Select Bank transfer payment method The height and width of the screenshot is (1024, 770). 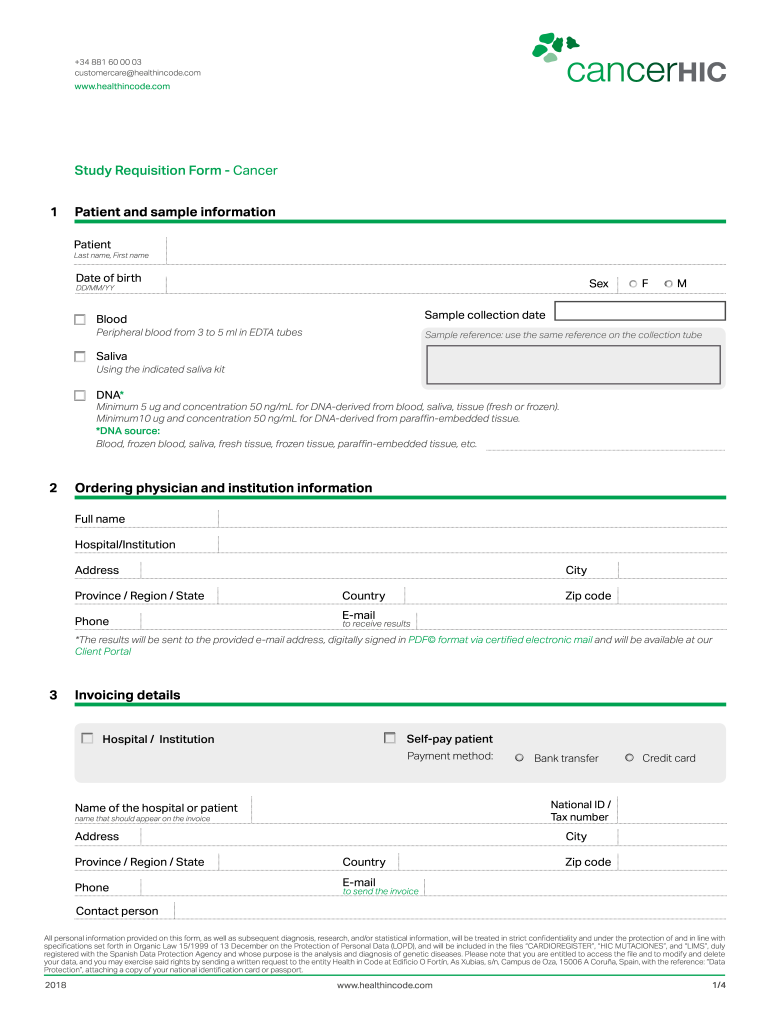(x=519, y=758)
